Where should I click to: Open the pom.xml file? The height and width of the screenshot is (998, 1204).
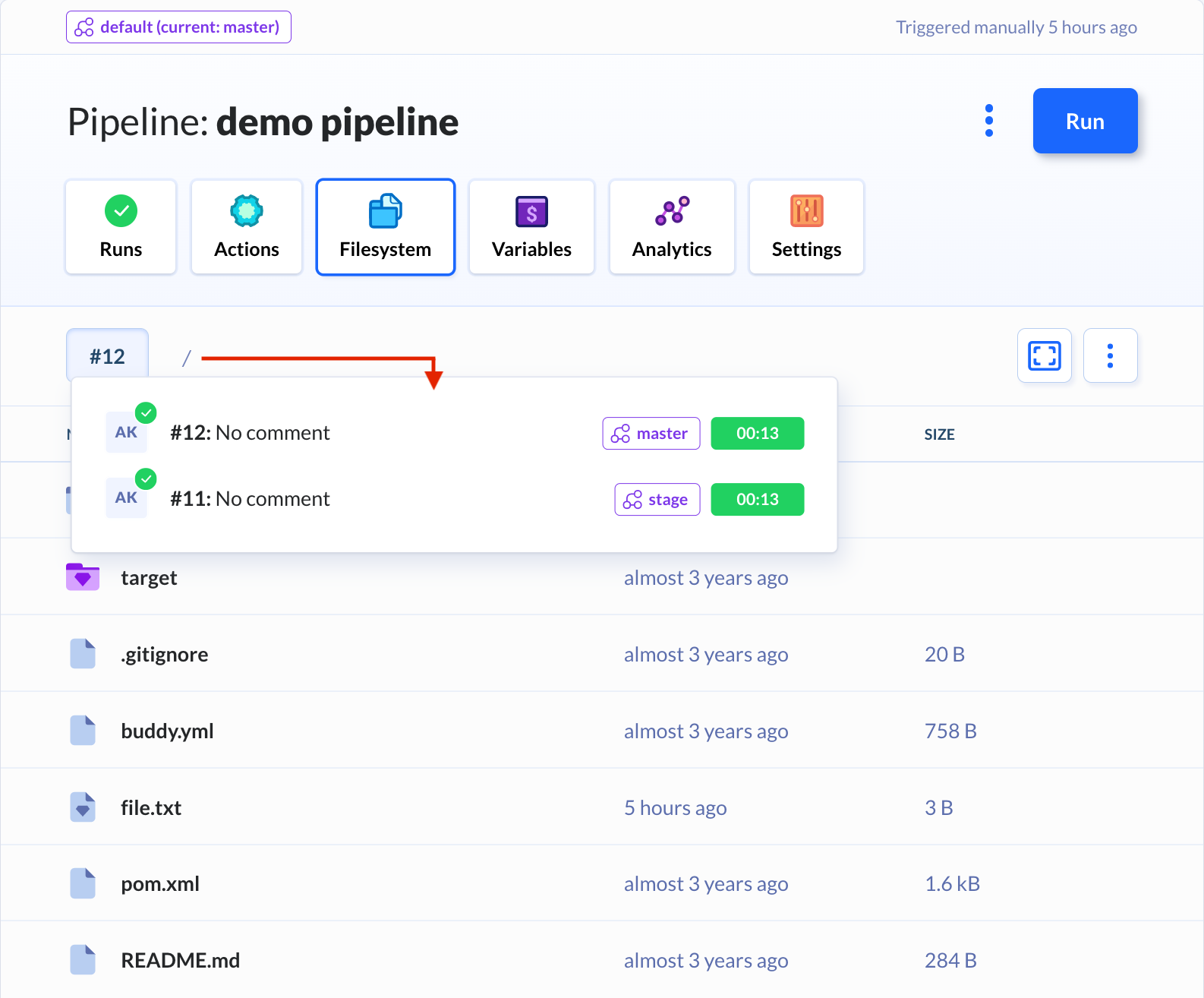coord(160,884)
